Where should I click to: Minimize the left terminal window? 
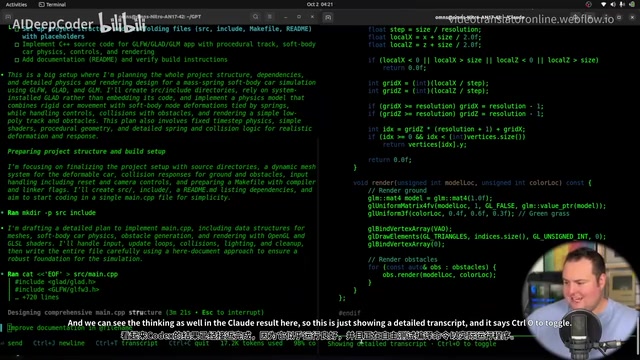[285, 17]
